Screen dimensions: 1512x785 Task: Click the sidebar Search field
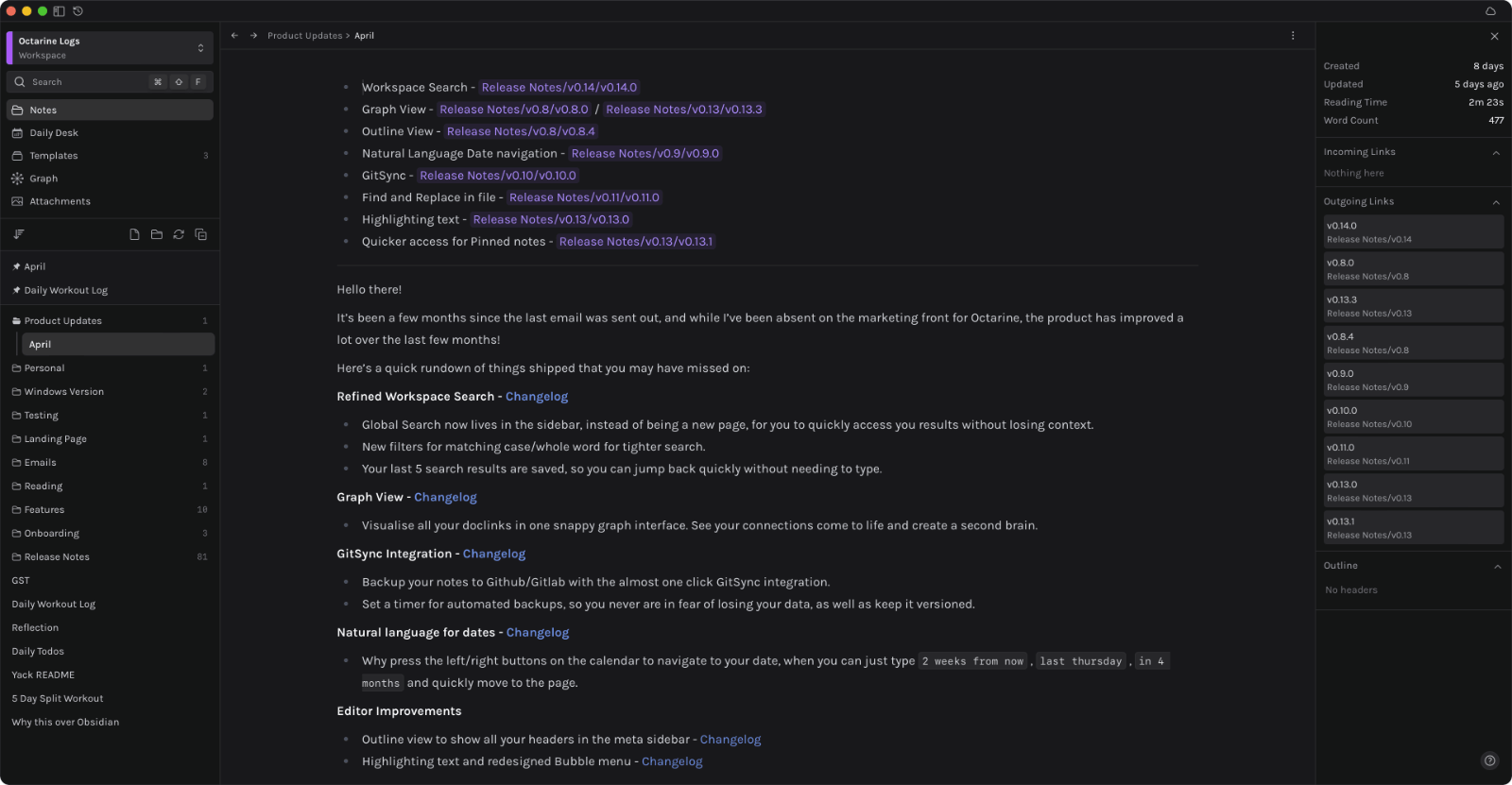click(x=85, y=82)
